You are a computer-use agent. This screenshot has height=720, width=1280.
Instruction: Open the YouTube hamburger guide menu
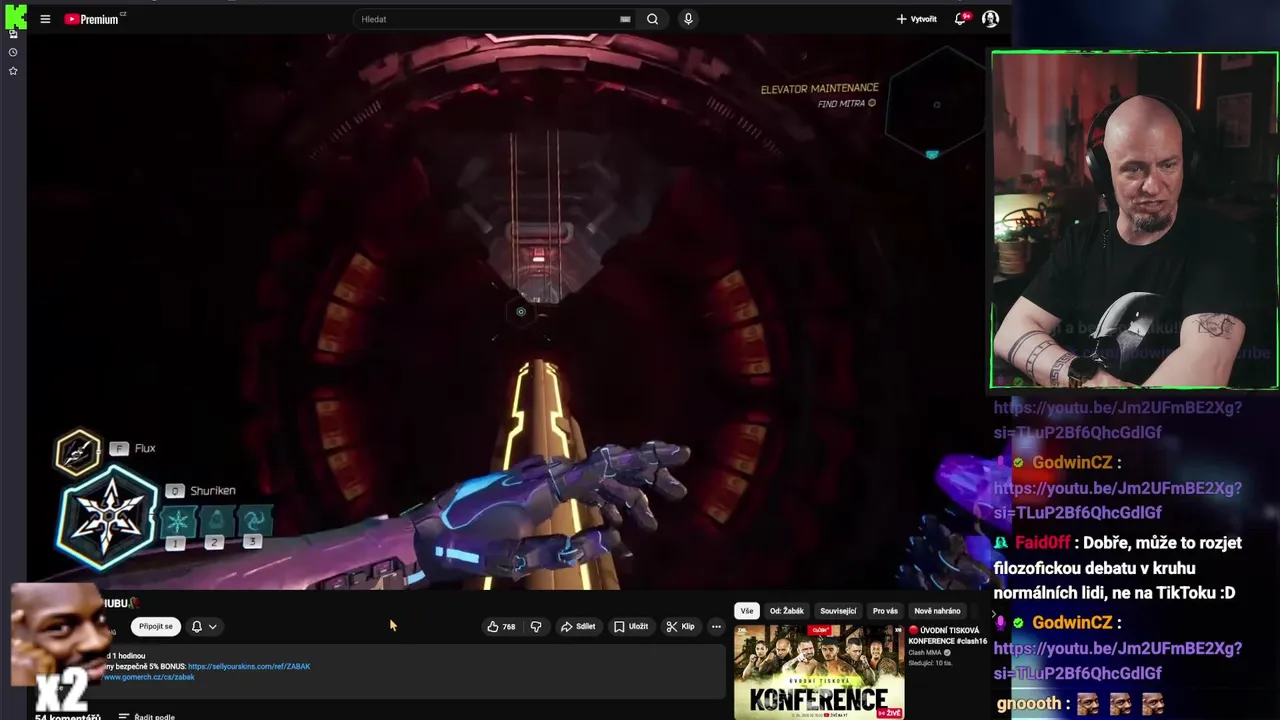[x=45, y=19]
